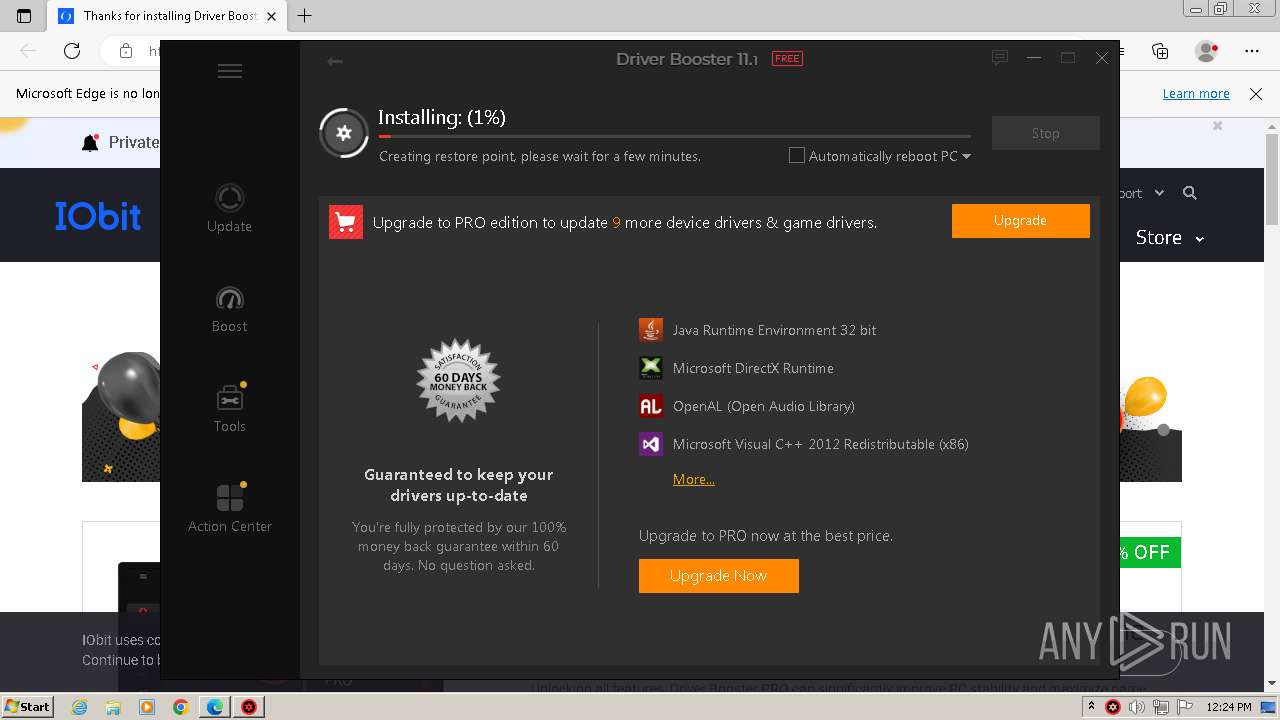The image size is (1280, 720).
Task: Click the installation progress bar
Action: (x=674, y=135)
